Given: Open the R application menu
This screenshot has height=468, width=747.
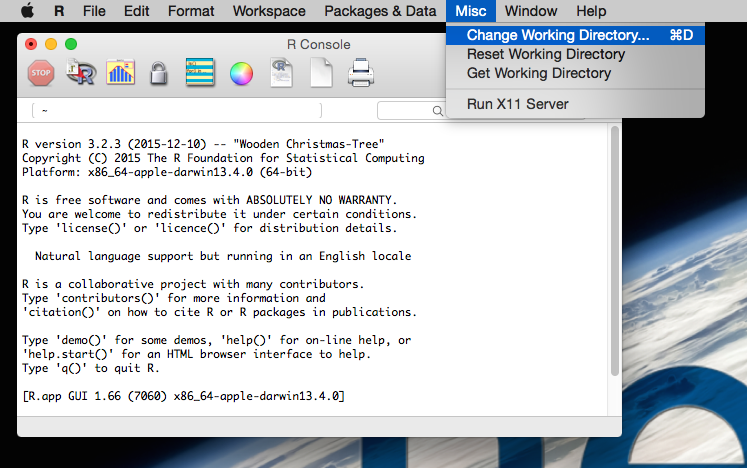Looking at the screenshot, I should click(x=59, y=10).
